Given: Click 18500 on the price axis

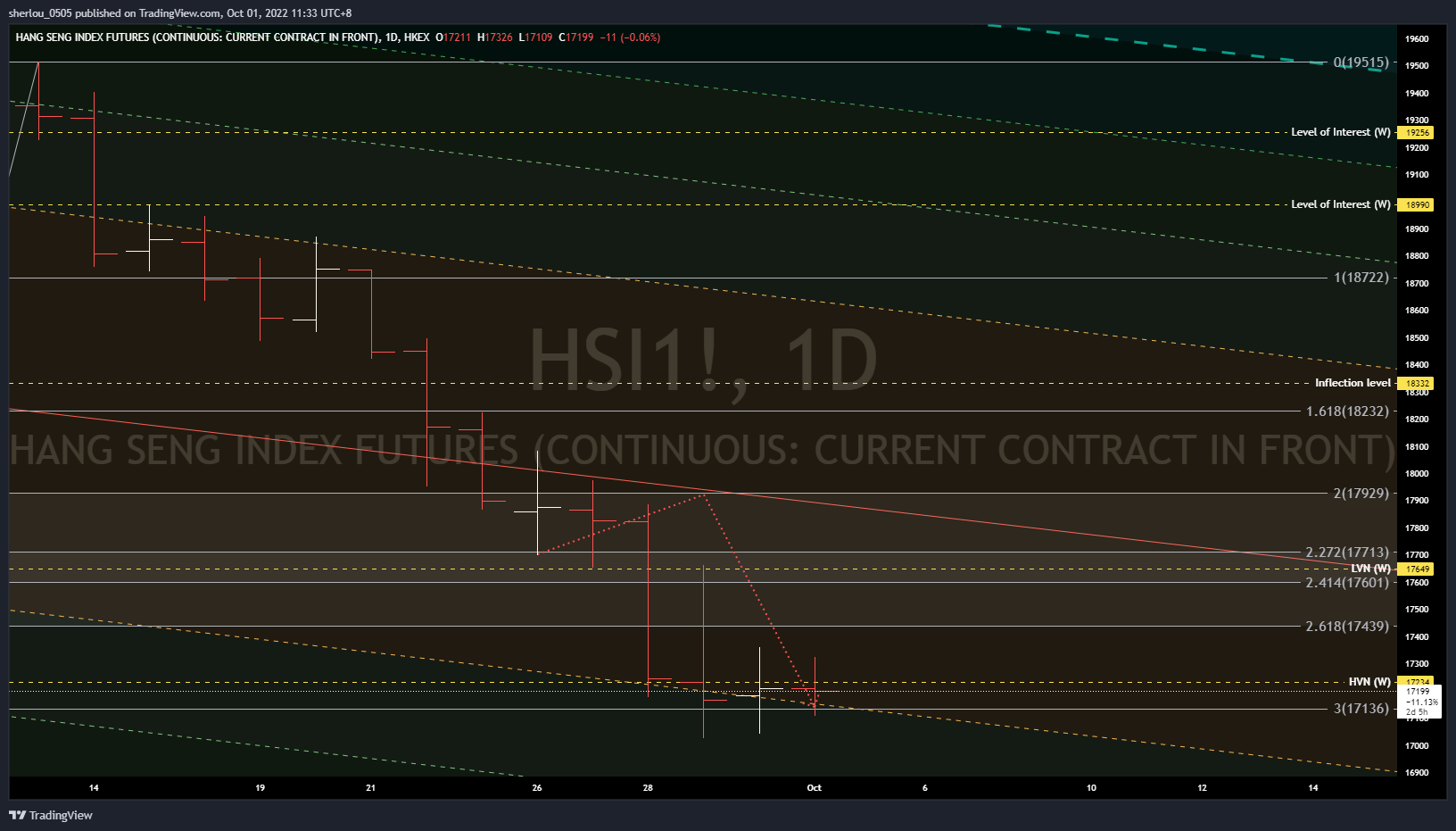Looking at the screenshot, I should tap(1417, 338).
